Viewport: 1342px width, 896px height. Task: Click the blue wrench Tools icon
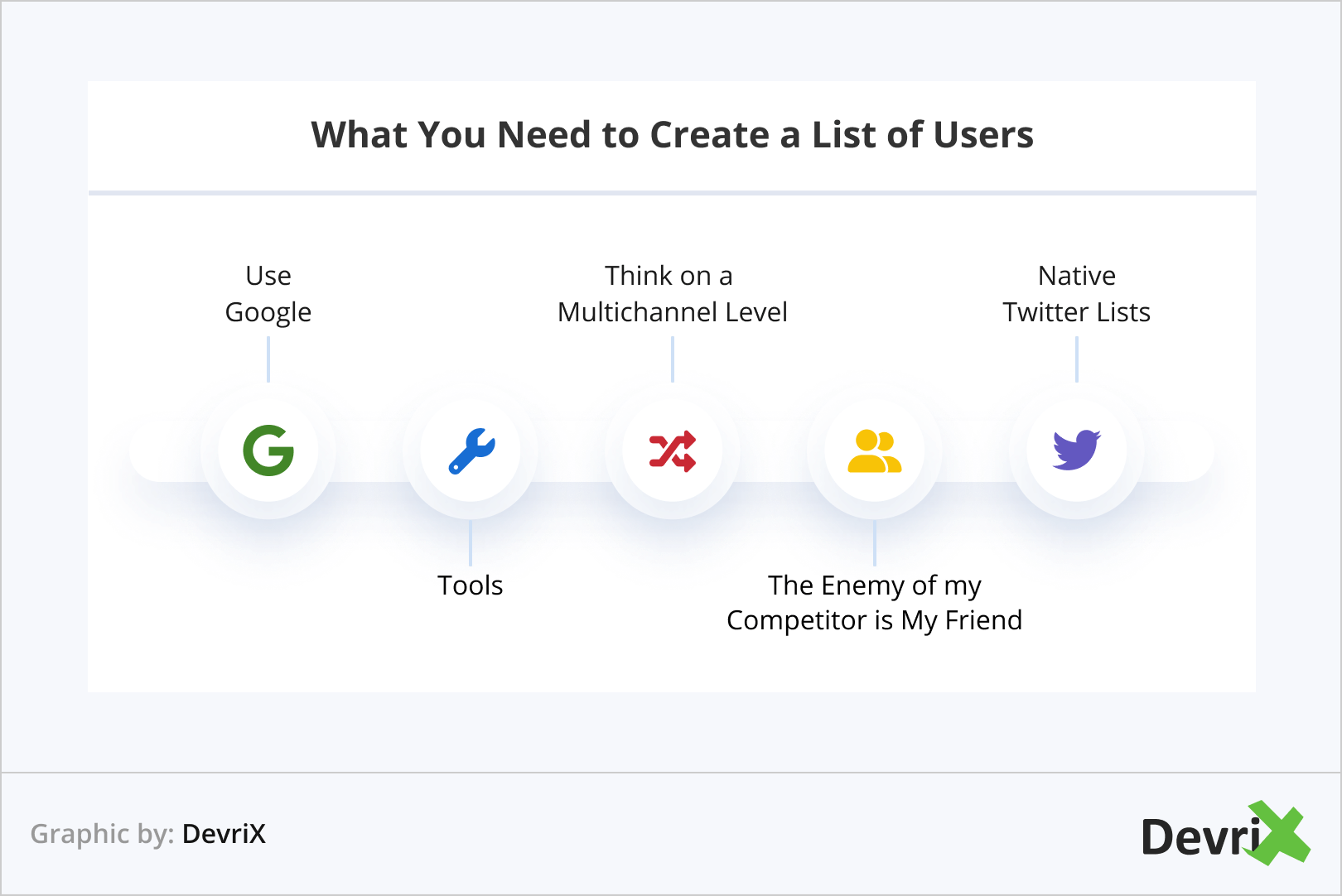pos(471,451)
